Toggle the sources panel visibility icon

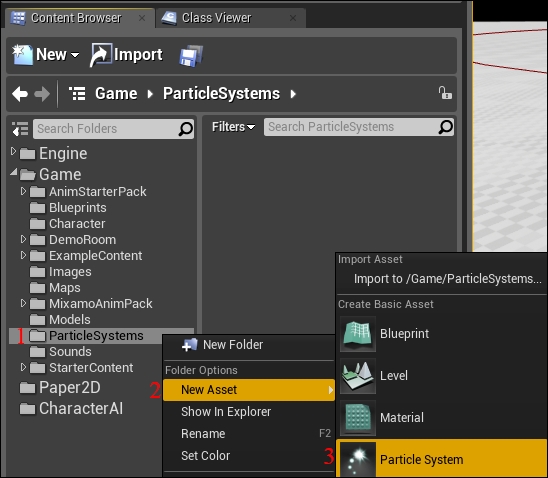pyautogui.click(x=20, y=129)
